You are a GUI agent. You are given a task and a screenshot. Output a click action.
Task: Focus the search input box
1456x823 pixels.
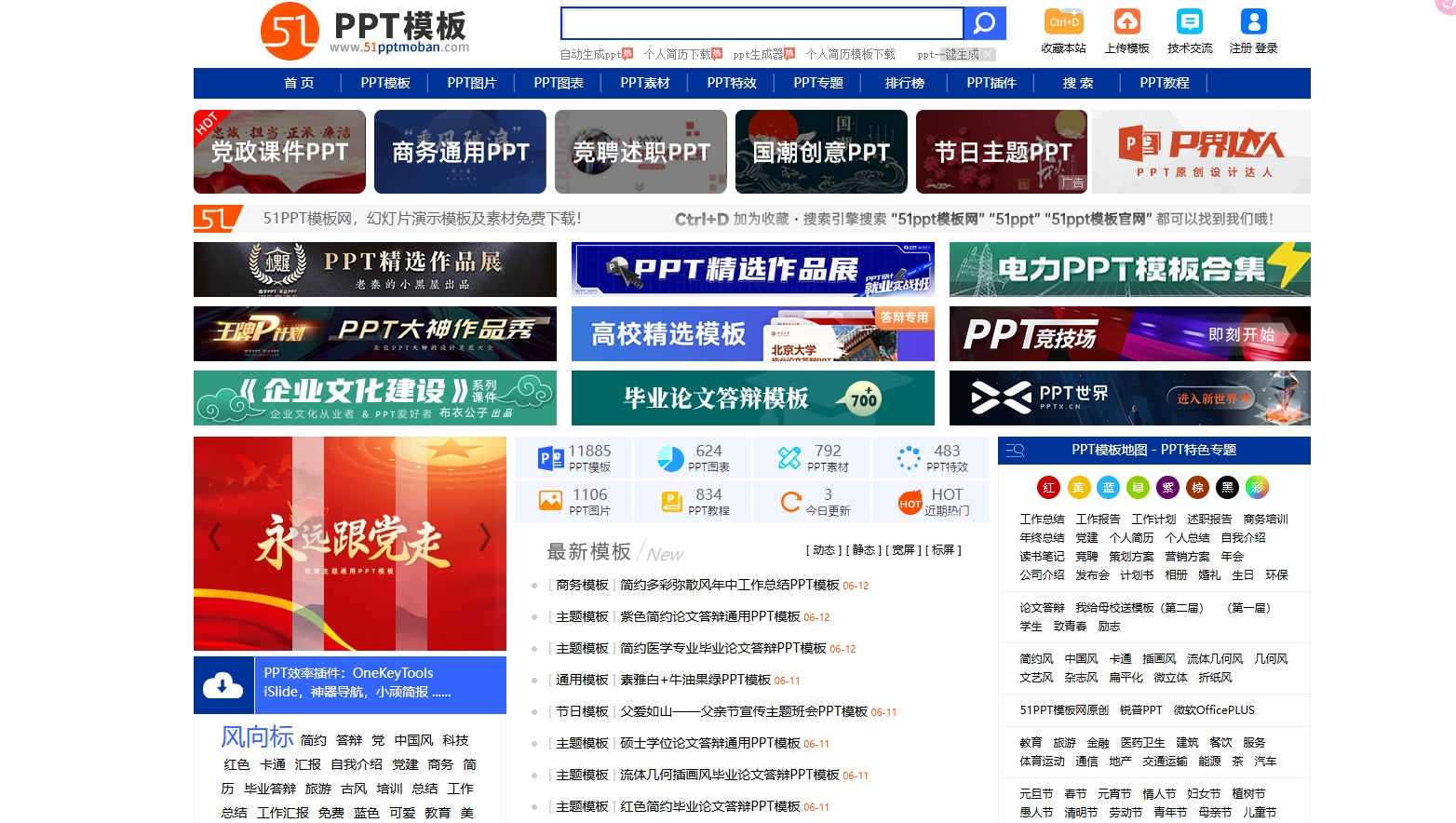tap(762, 22)
